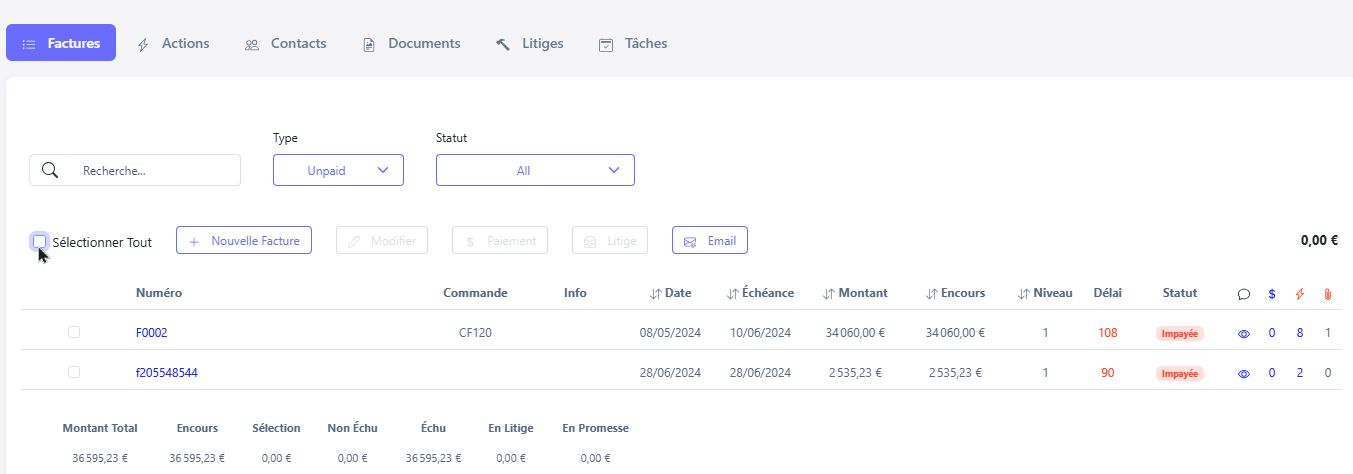
Task: Click the Actions tab lightning icon
Action: [x=143, y=44]
